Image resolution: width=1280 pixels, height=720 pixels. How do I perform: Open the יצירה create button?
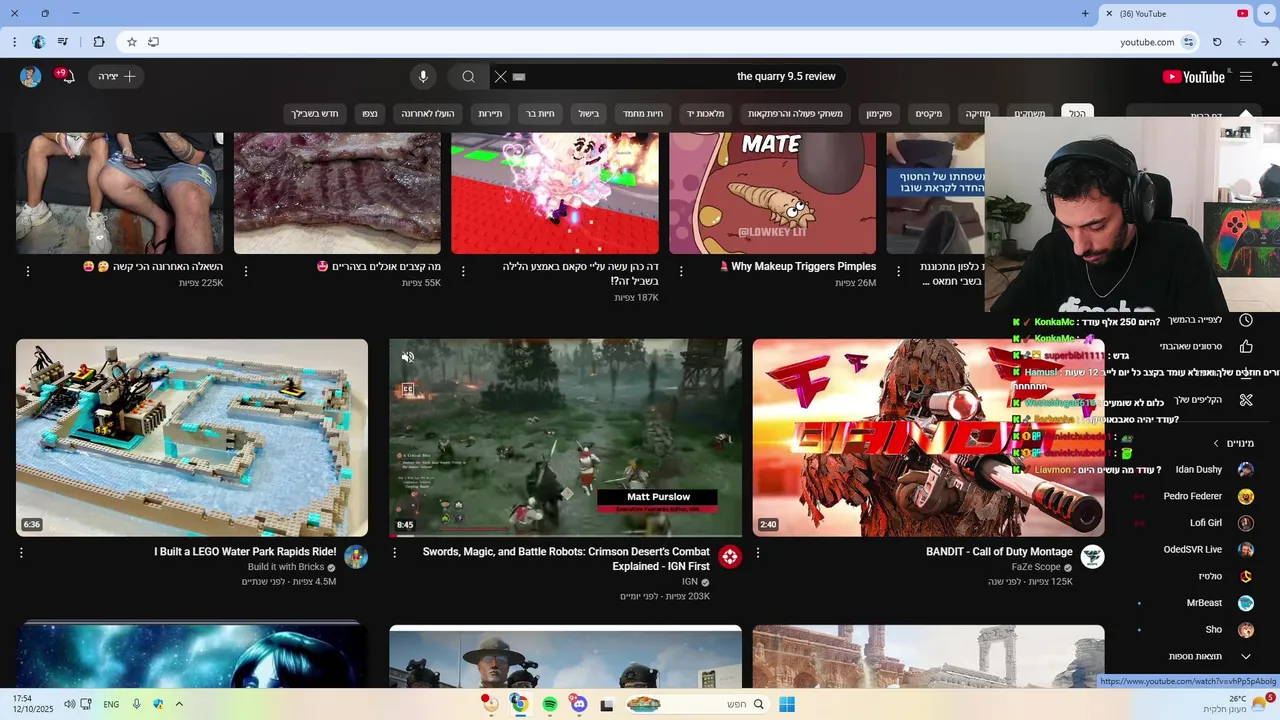click(116, 77)
